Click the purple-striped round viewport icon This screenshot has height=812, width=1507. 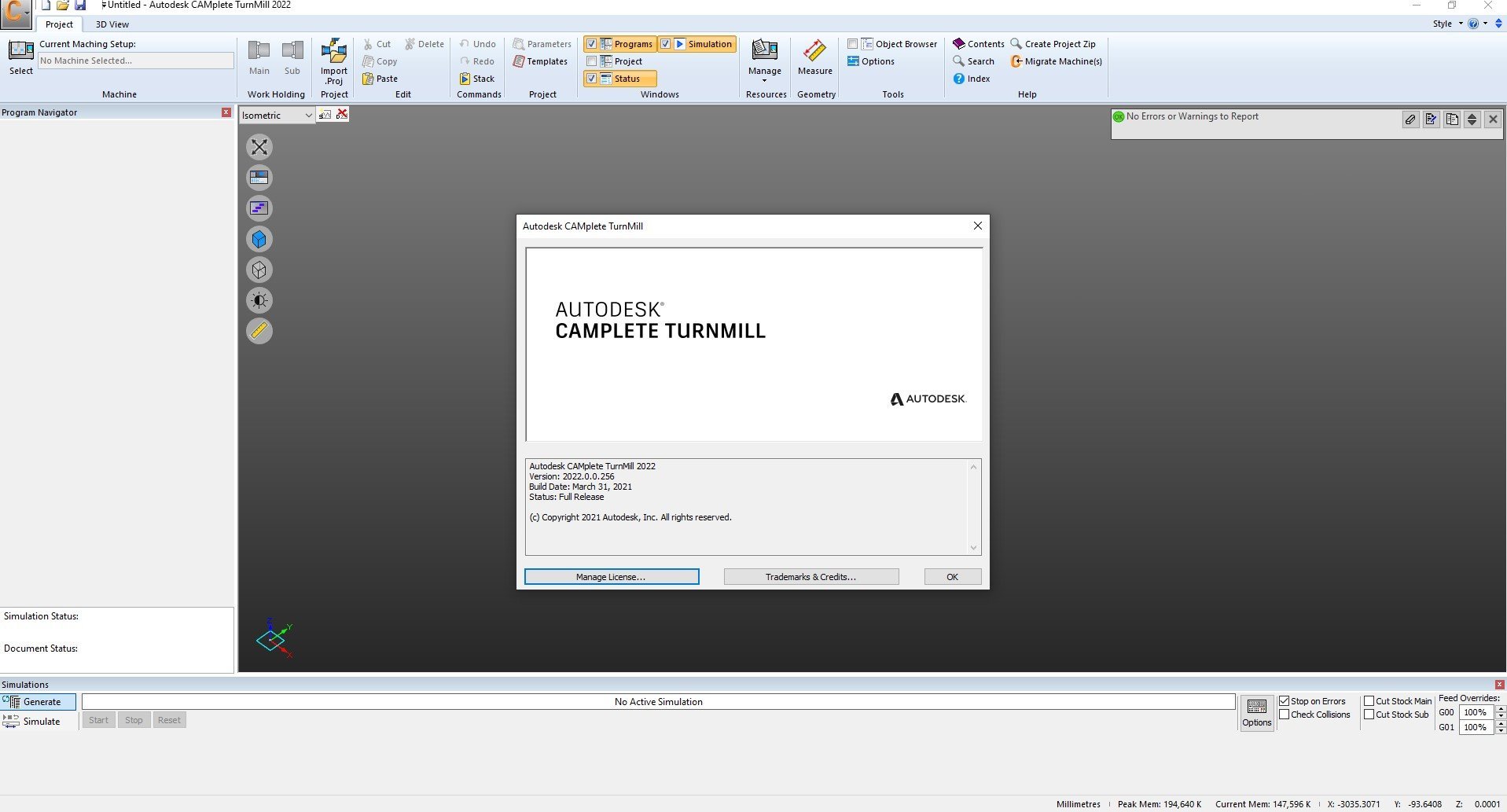[x=259, y=208]
